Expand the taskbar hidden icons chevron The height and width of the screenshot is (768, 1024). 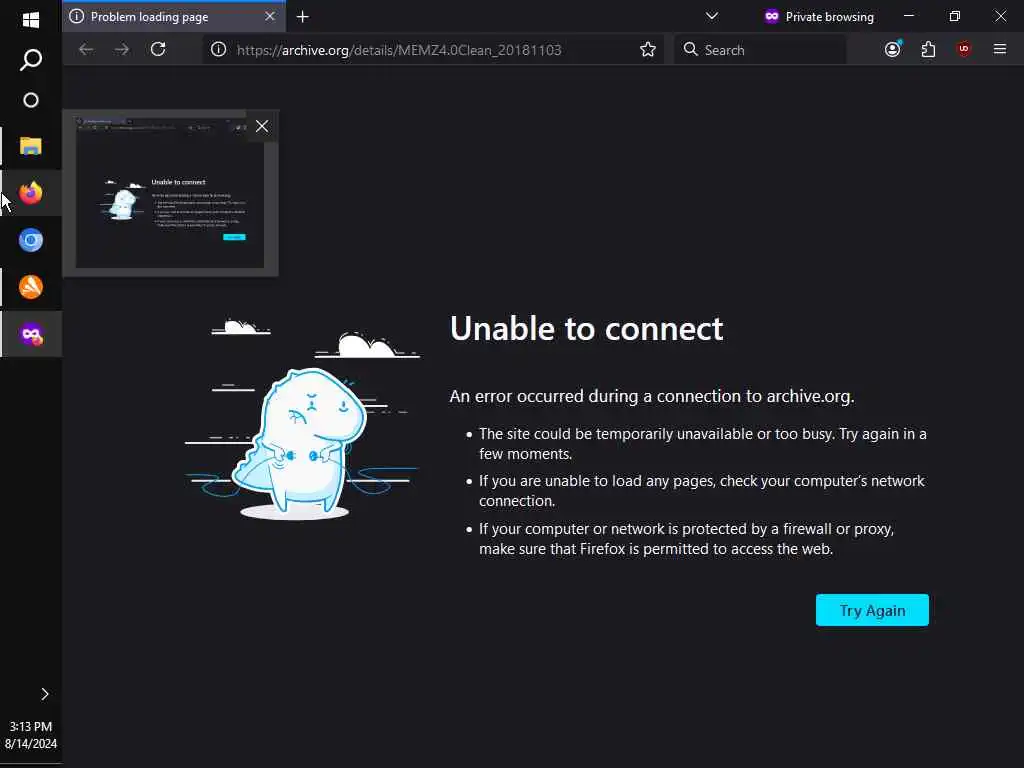[x=44, y=694]
